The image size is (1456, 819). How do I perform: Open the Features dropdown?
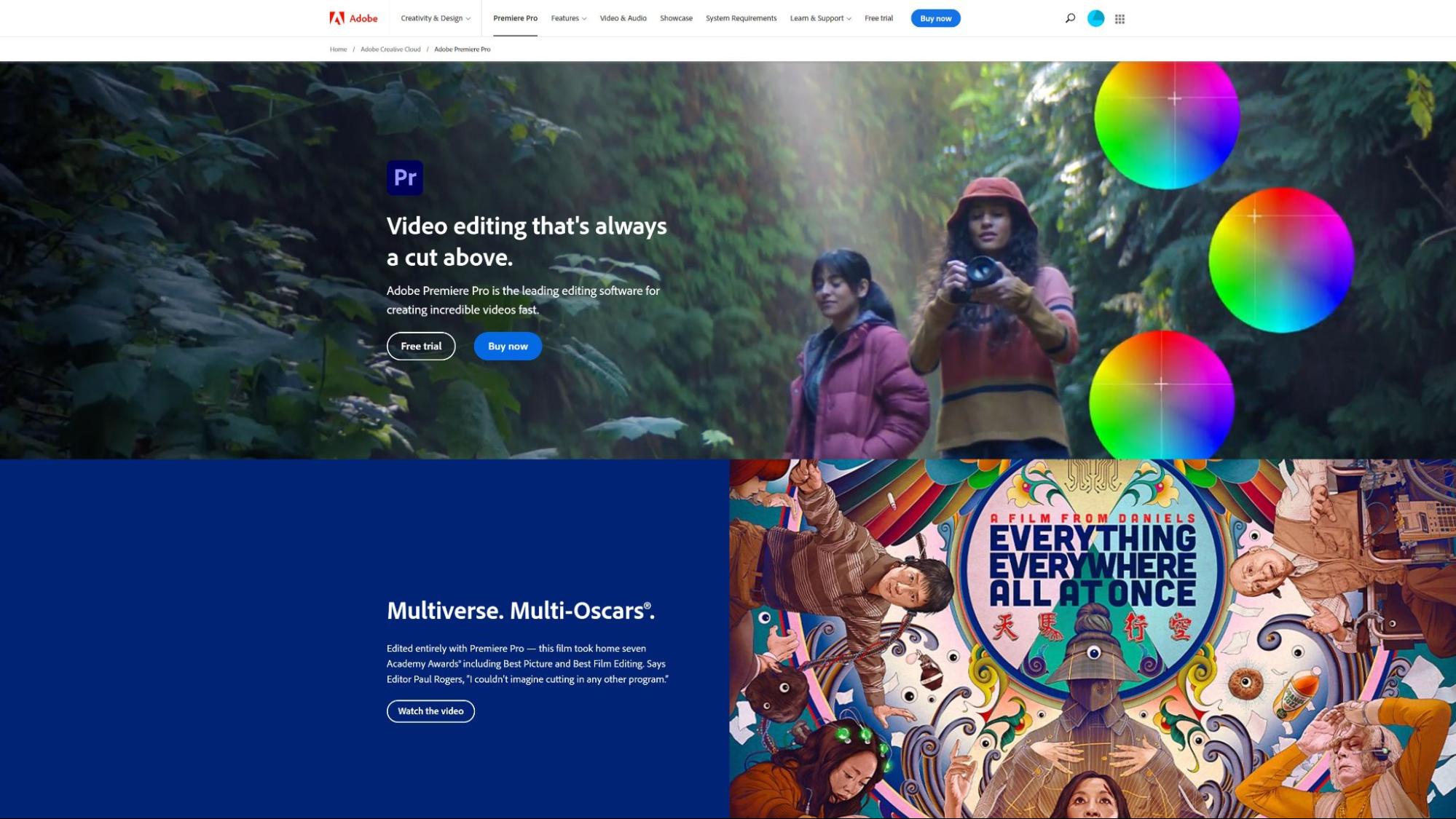(x=567, y=17)
